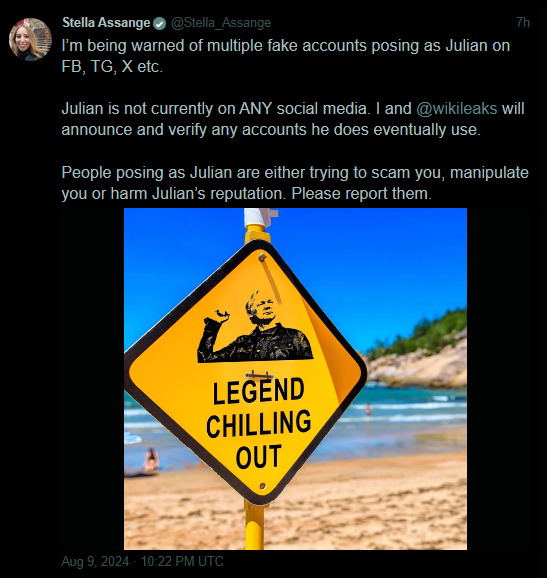547x578 pixels.
Task: Open the 7h relative timestamp
Action: point(523,23)
